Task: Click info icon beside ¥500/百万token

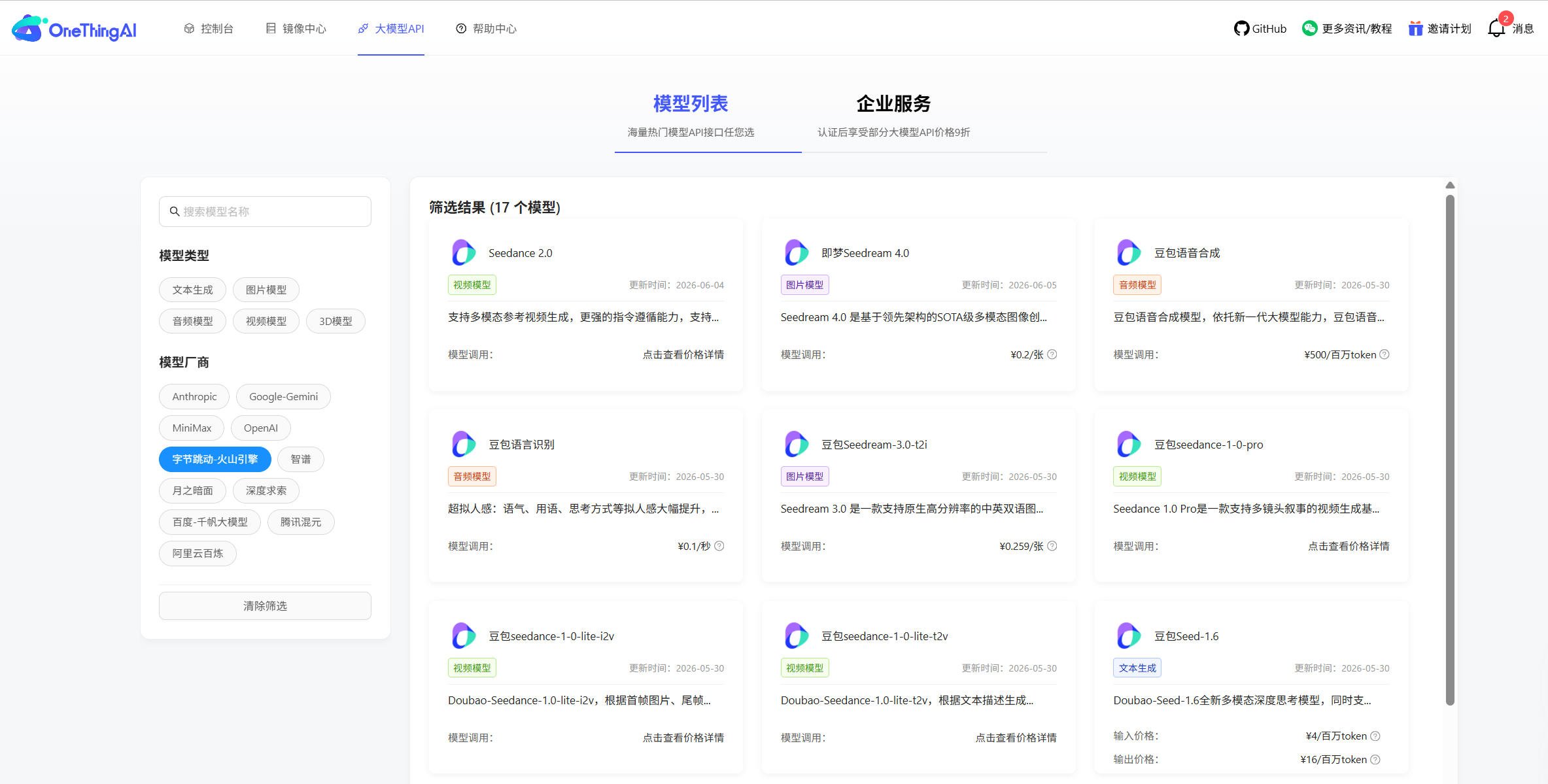Action: click(x=1385, y=354)
